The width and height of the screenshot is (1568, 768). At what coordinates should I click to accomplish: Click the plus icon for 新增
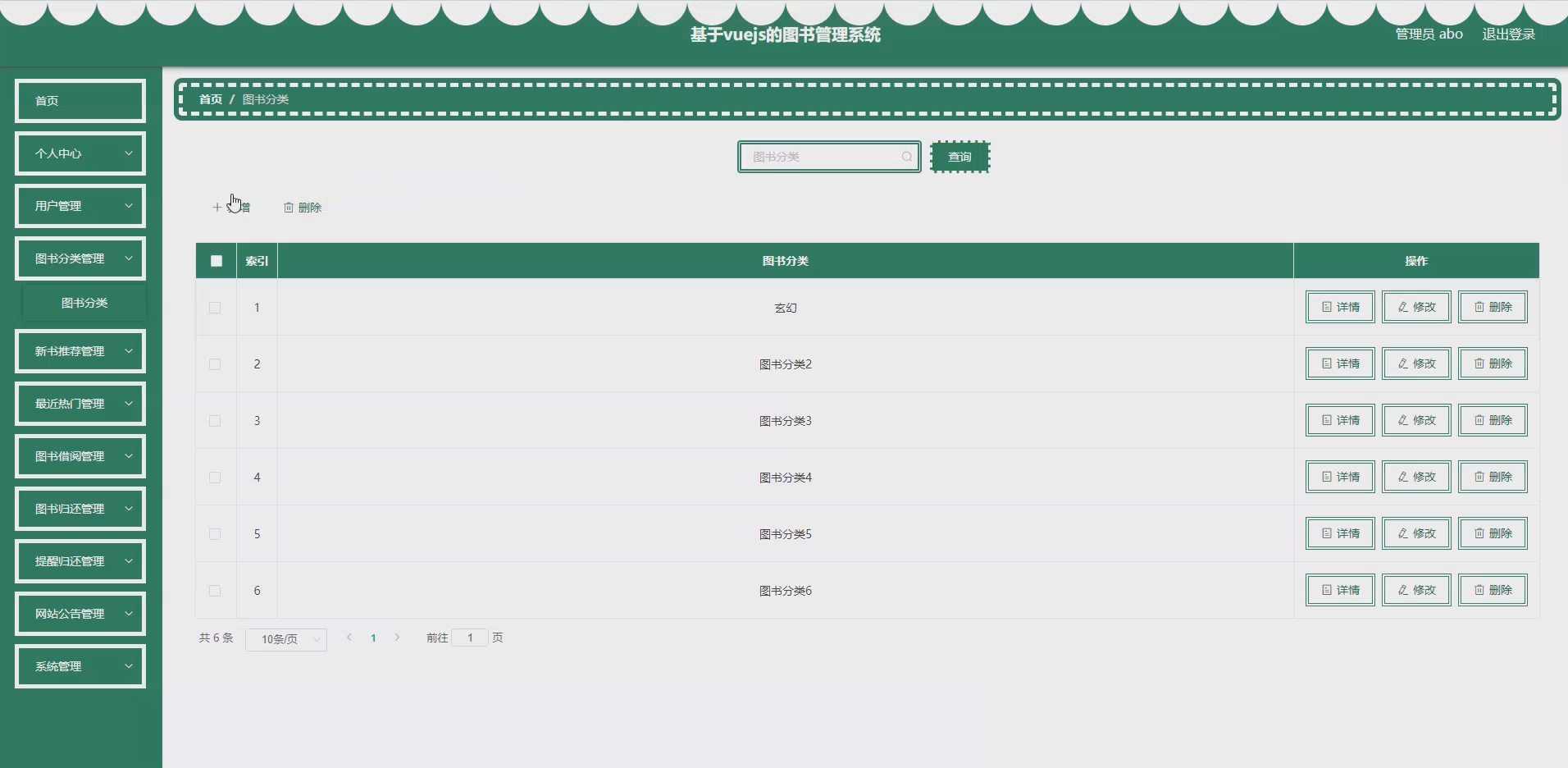[x=217, y=208]
